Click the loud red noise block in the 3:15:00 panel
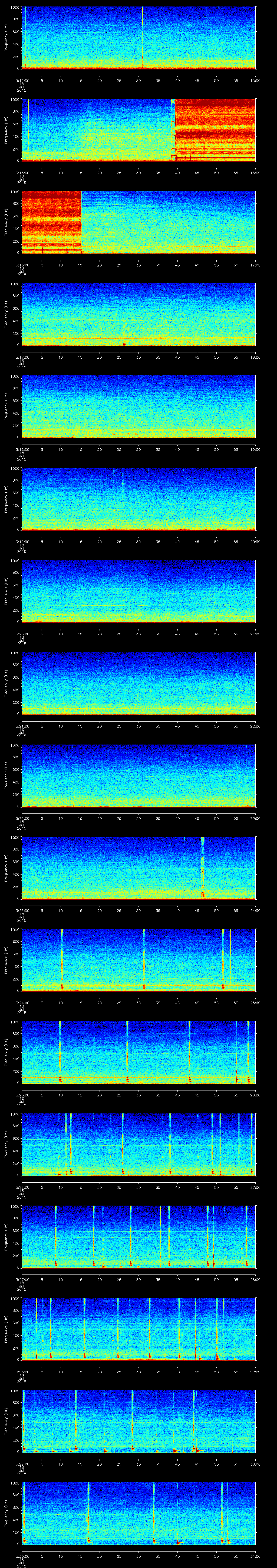This screenshot has height=1568, width=277. coord(216,130)
